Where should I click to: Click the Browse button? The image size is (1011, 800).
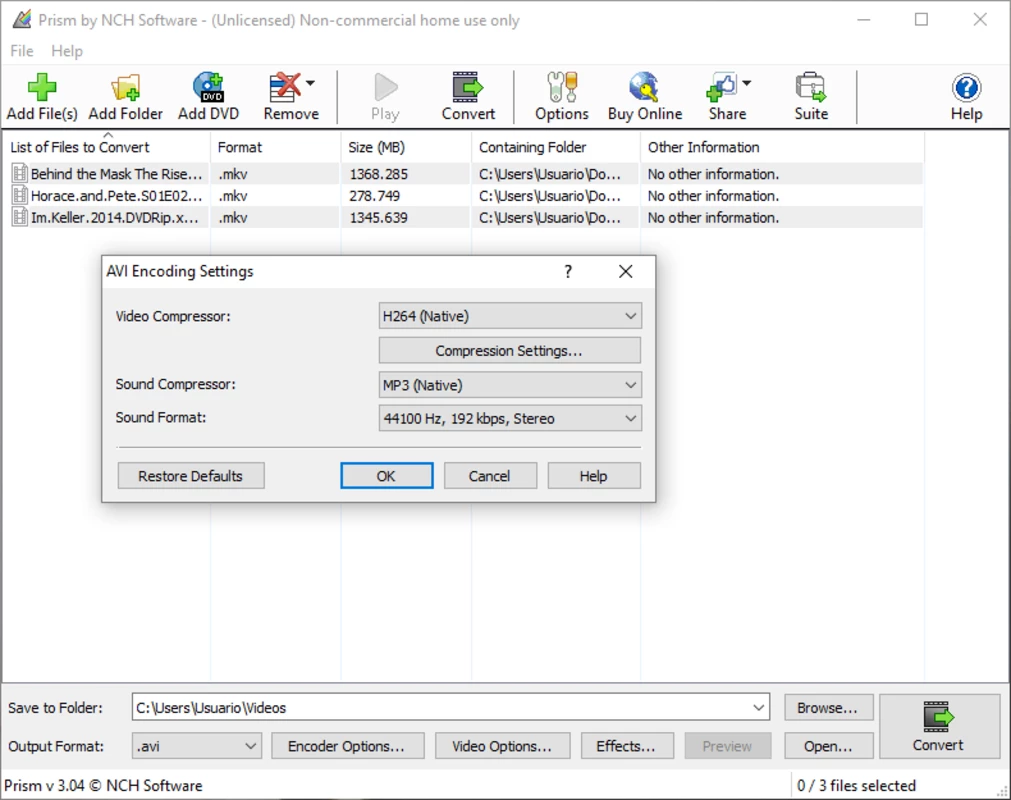[x=828, y=707]
